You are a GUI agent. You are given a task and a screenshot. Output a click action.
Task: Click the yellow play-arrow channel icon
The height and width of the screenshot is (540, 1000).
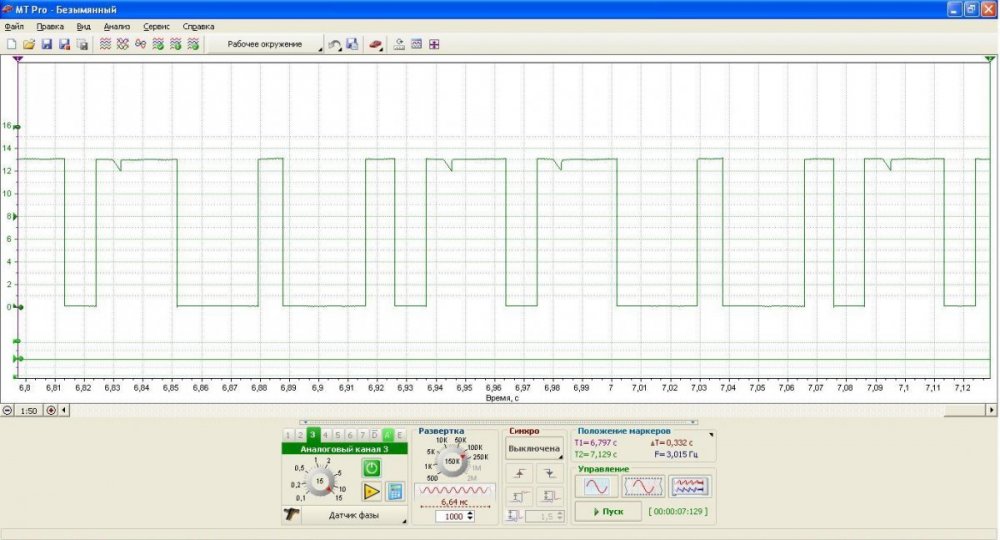[371, 491]
